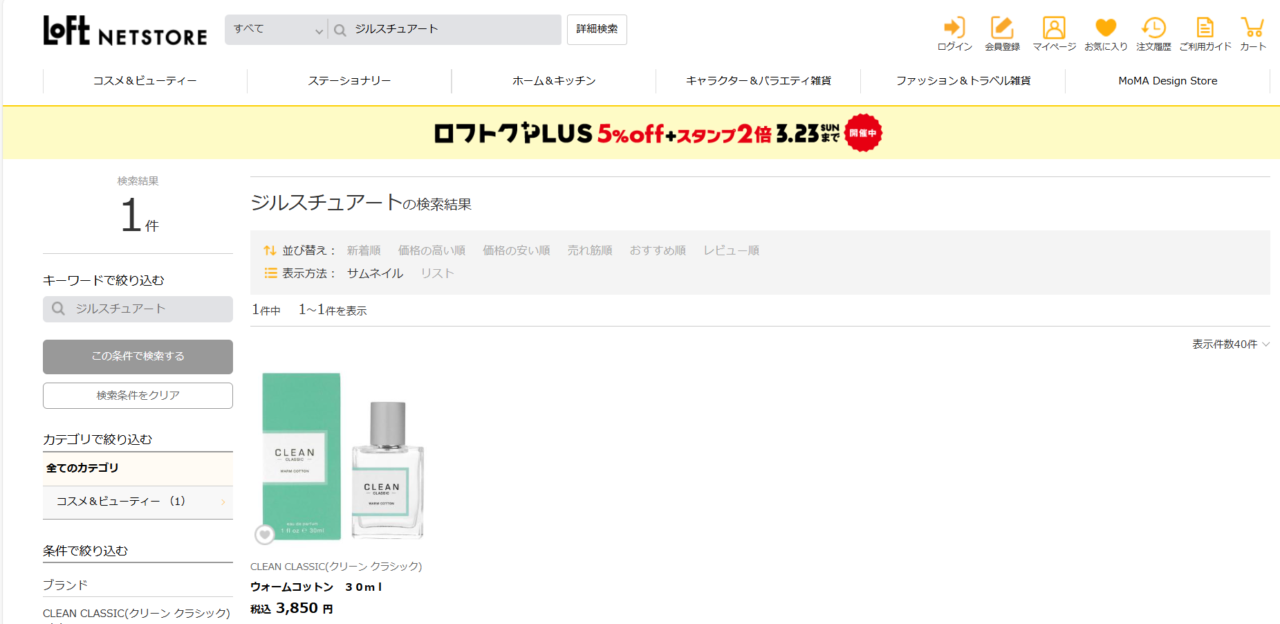Open キャラクター＆バラエティ雑貨 navigation menu
Viewport: 1280px width, 624px height.
[x=758, y=81]
